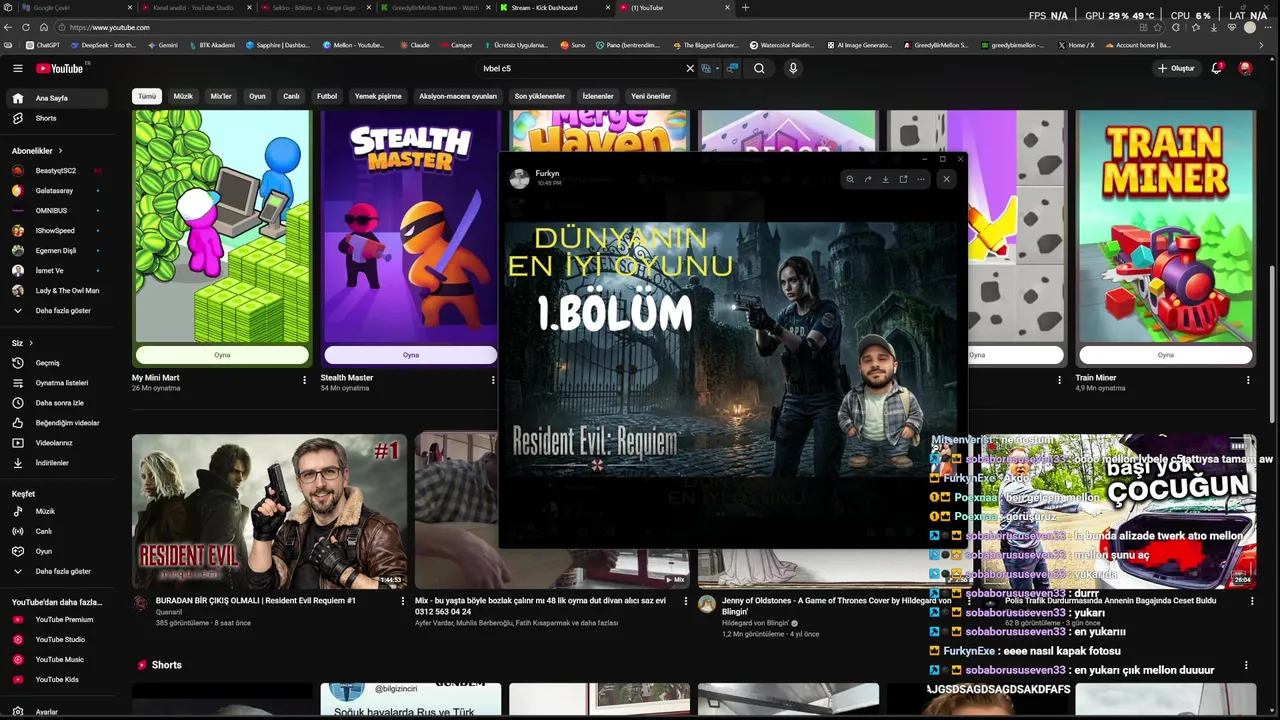
Task: Select the Yeni öneriler chip
Action: (651, 96)
